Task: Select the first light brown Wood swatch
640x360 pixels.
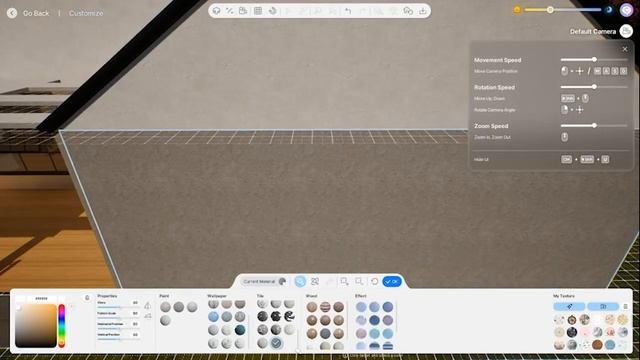Action: (x=312, y=307)
